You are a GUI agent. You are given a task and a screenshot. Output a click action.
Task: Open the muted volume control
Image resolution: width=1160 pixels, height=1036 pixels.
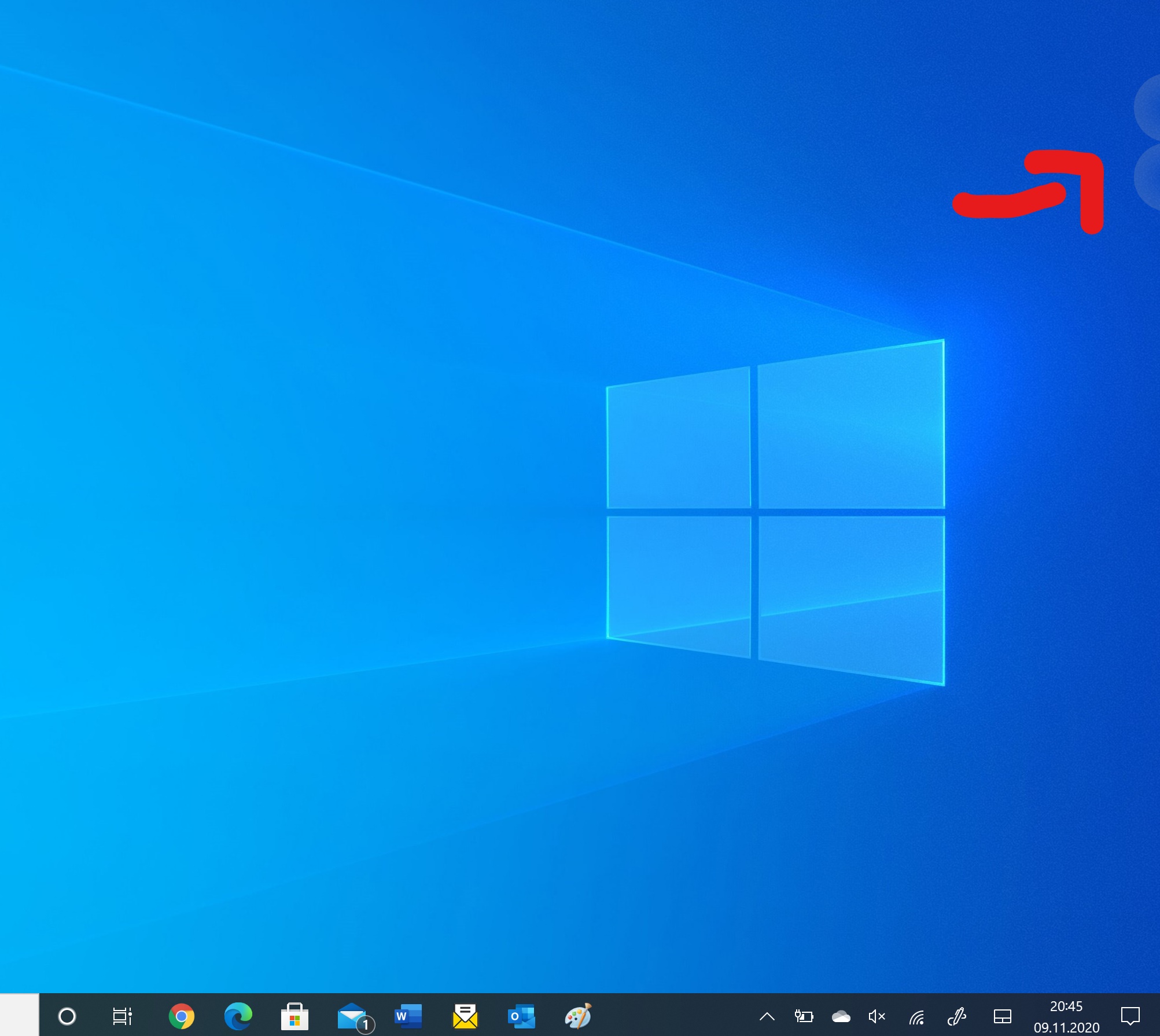[x=877, y=1016]
